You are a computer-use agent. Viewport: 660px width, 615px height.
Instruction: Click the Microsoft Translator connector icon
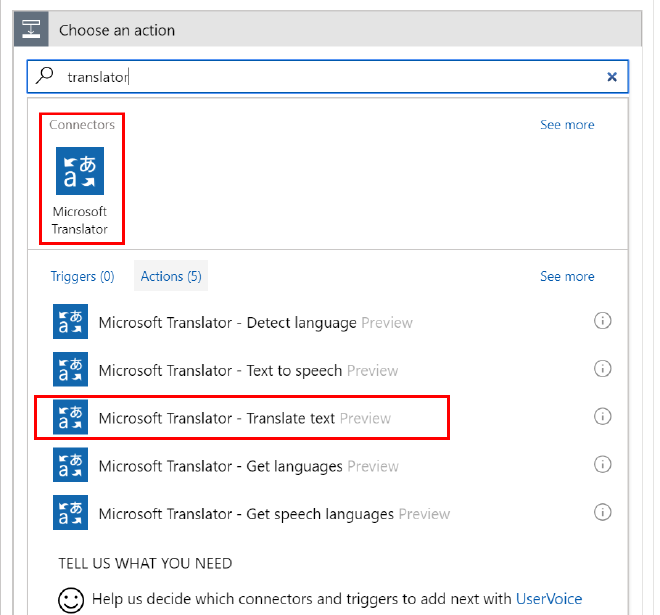pos(80,171)
